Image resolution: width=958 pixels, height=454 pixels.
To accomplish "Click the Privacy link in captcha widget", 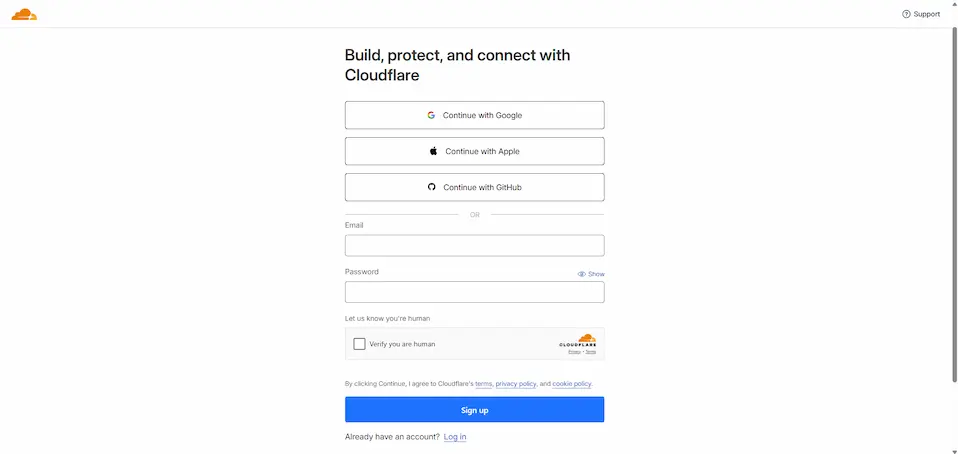I will [574, 352].
